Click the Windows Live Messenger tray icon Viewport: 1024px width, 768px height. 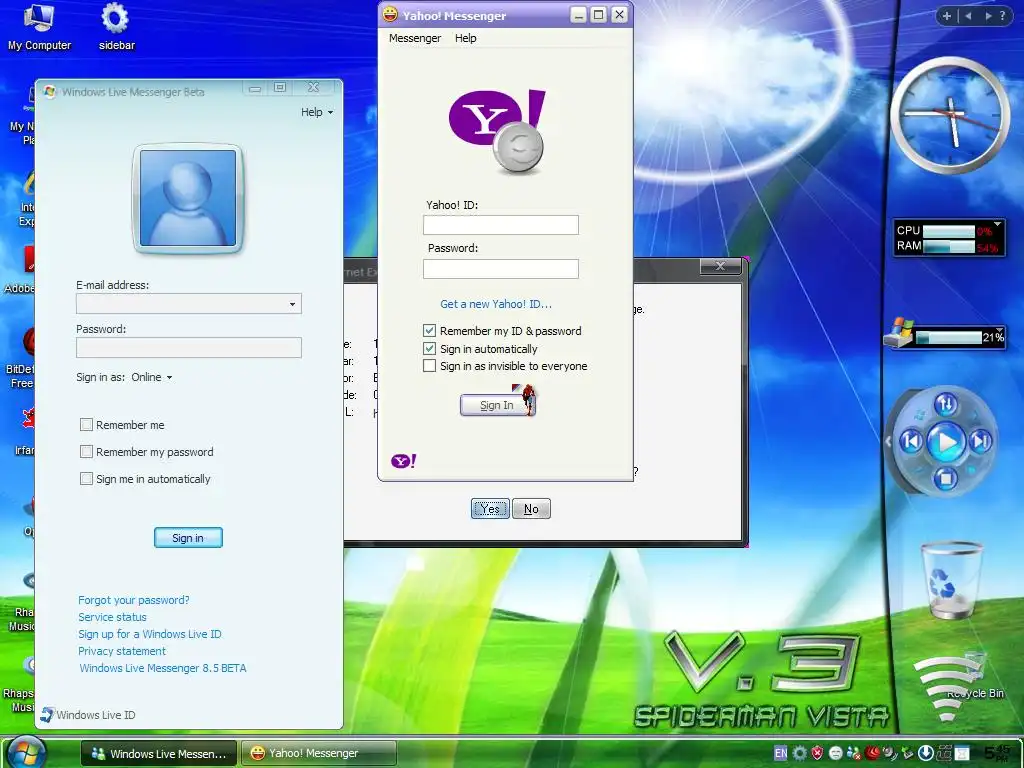[853, 753]
